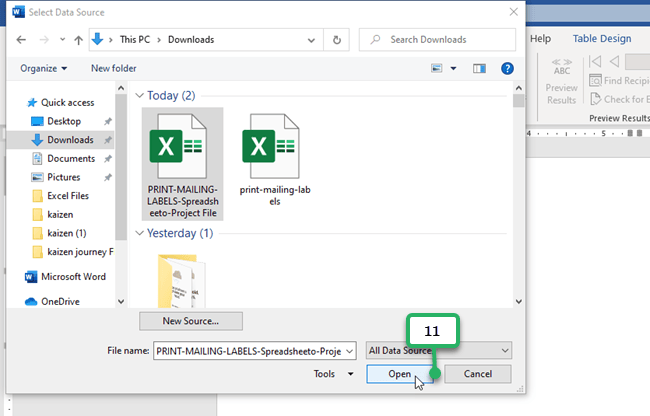Open the kaizen journey folder in sidebar
650x416 pixels.
tap(73, 252)
